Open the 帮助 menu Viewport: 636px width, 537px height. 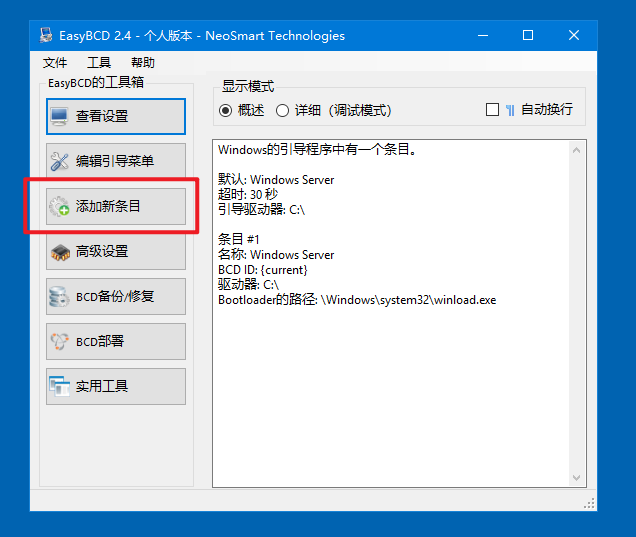click(143, 62)
